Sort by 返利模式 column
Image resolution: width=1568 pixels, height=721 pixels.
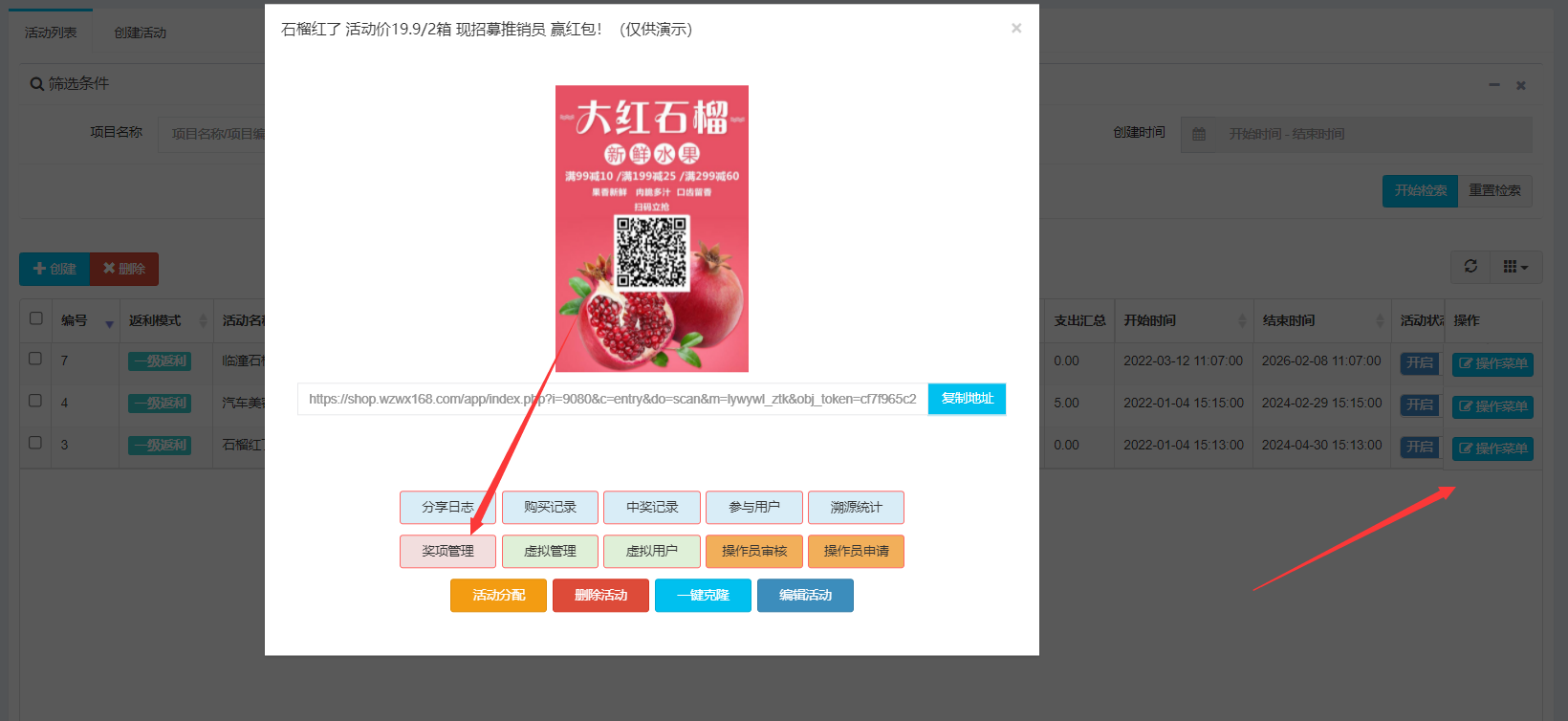166,321
